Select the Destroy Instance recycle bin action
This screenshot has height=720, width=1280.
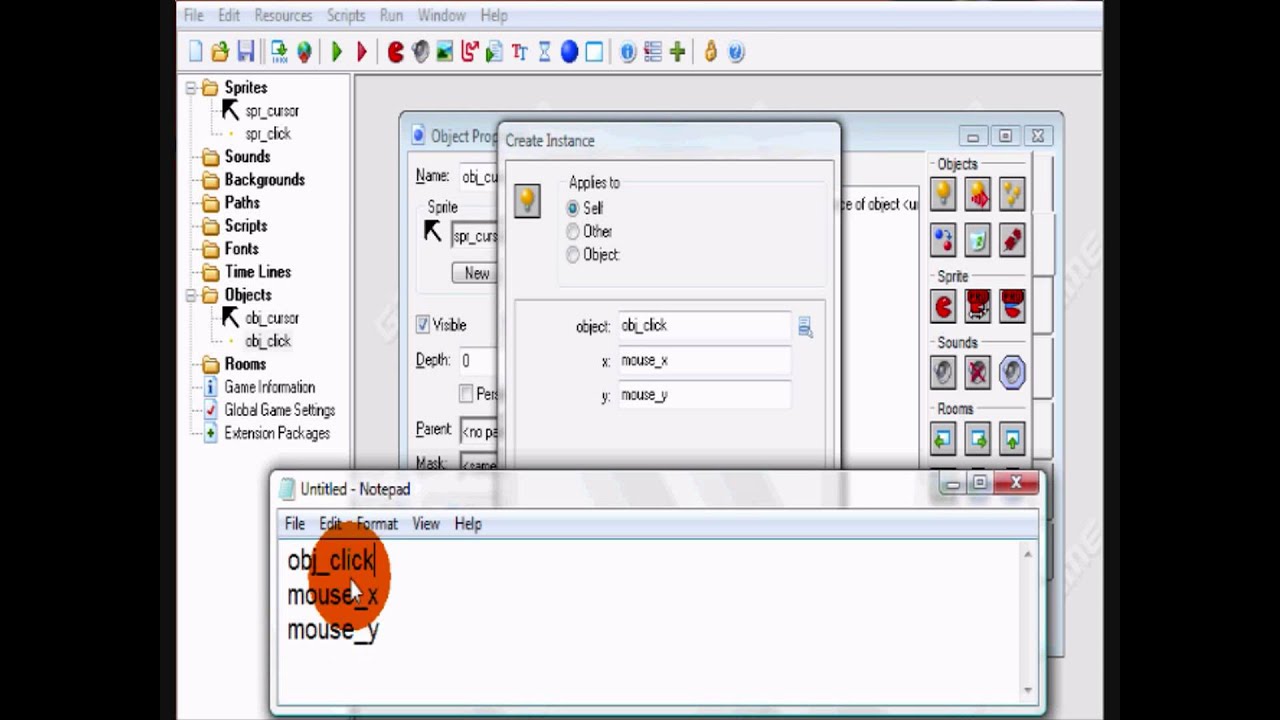click(978, 240)
